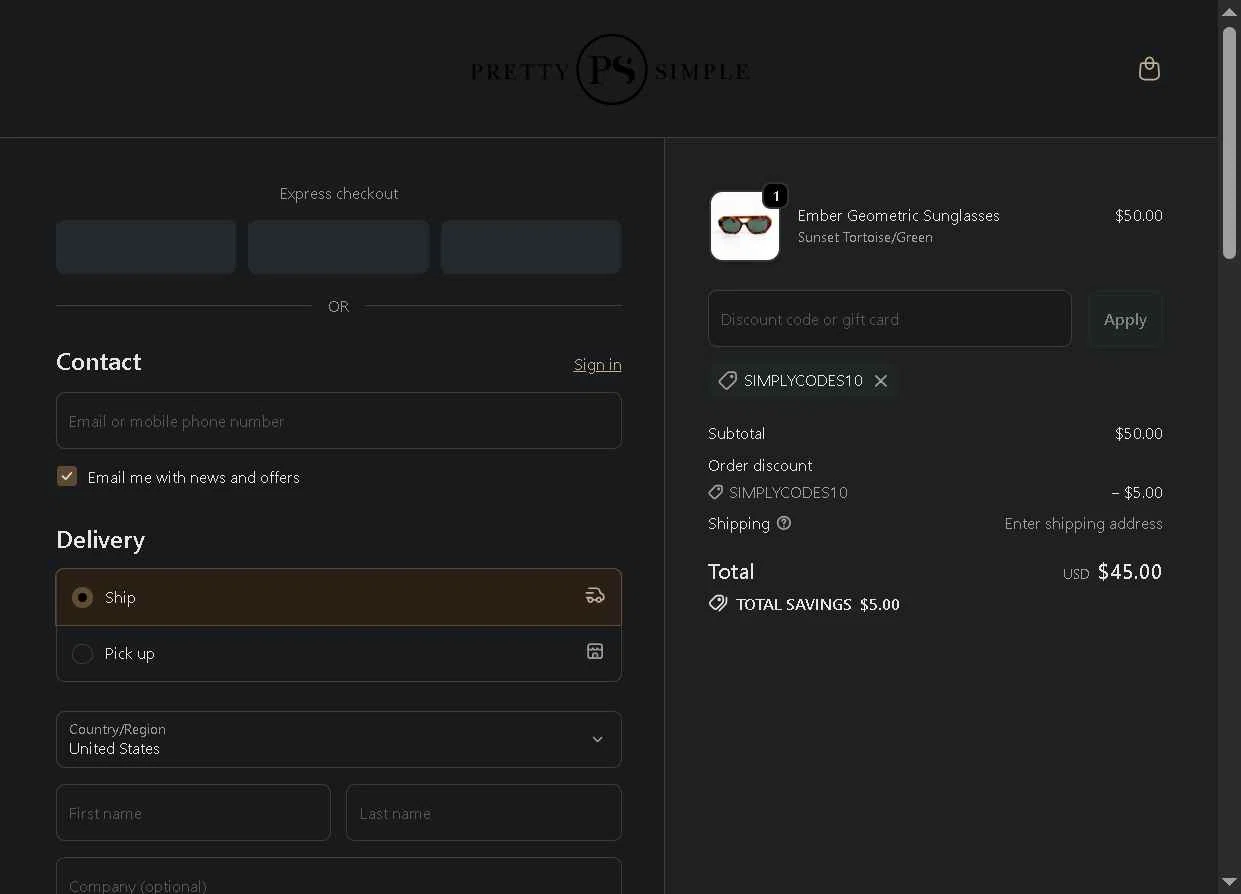Click the Ember Geometric Sunglasses product name
Image resolution: width=1241 pixels, height=894 pixels.
[x=898, y=215]
